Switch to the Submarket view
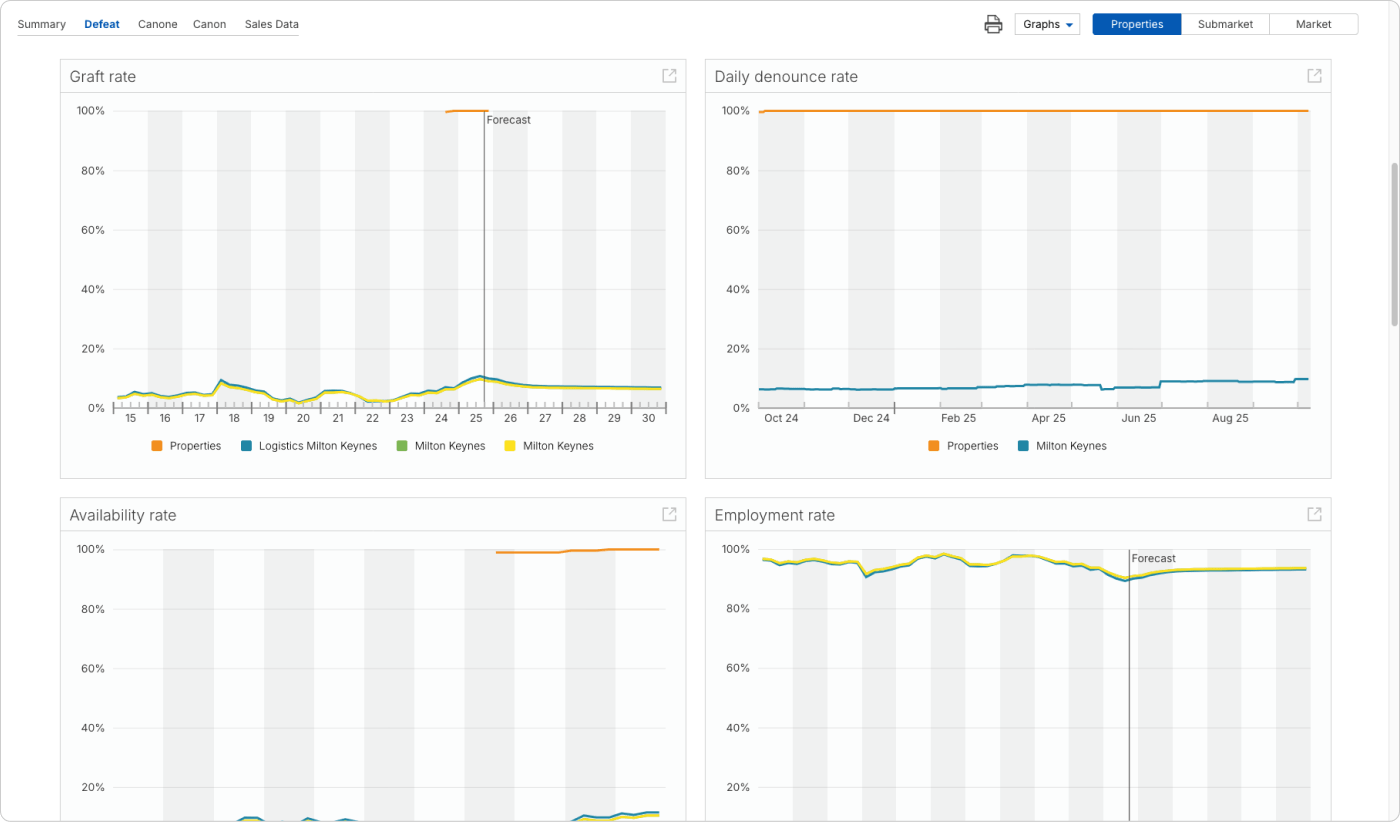The width and height of the screenshot is (1400, 822). (1225, 24)
